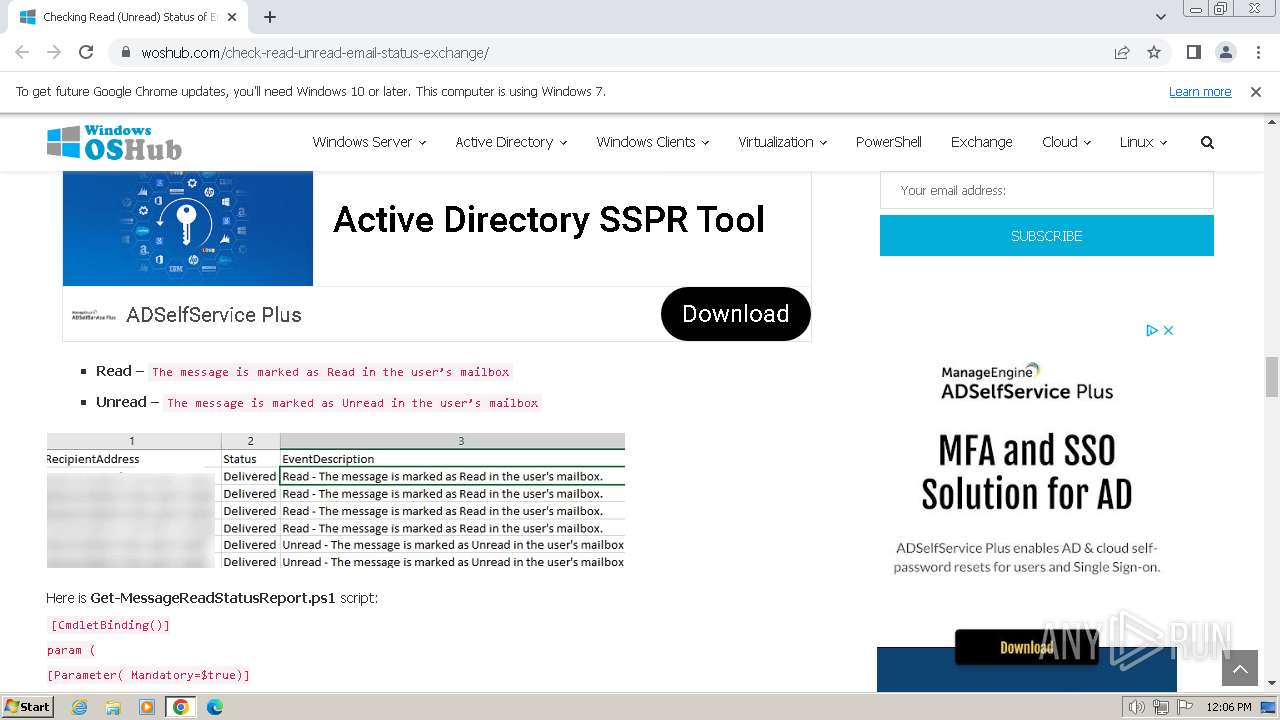1280x720 pixels.
Task: Close the Checking Read (Unread) Status tab
Action: (233, 17)
